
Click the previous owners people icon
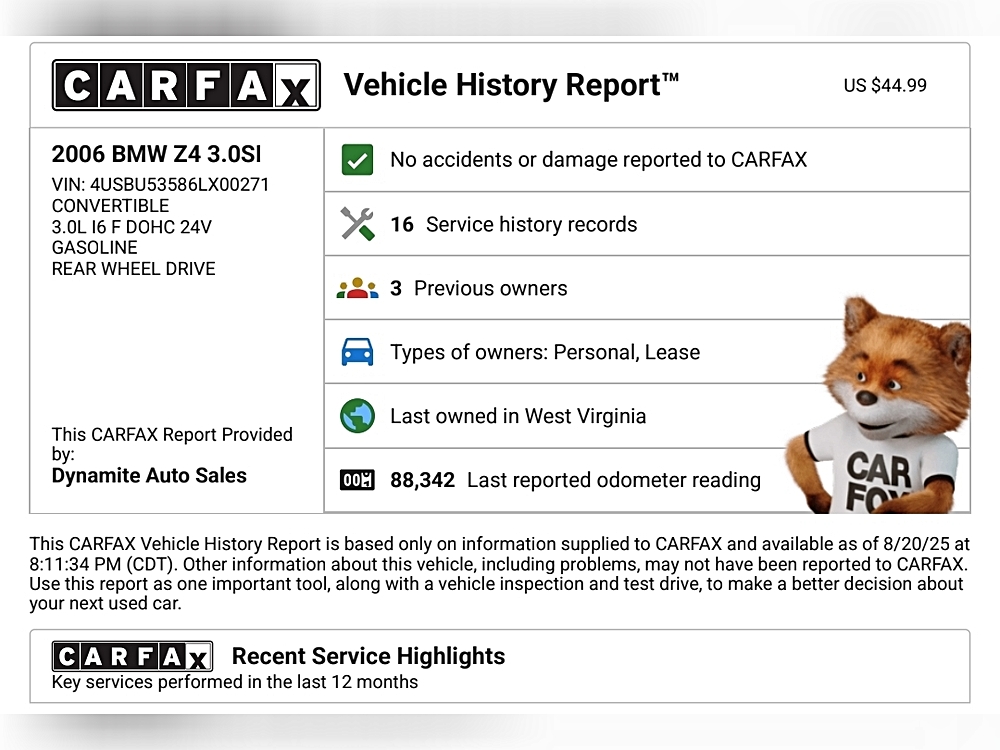point(357,288)
